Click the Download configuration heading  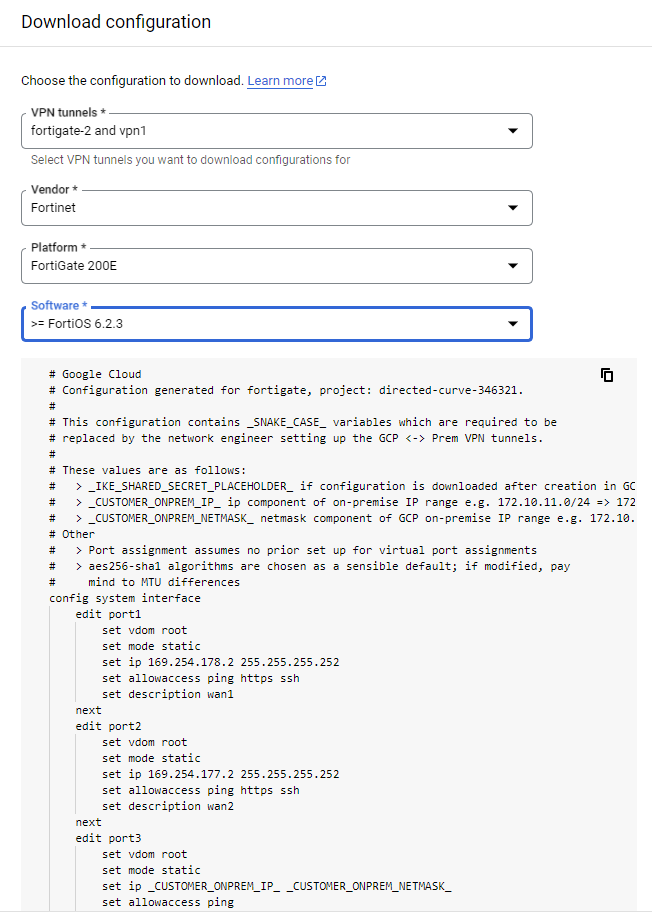point(116,22)
